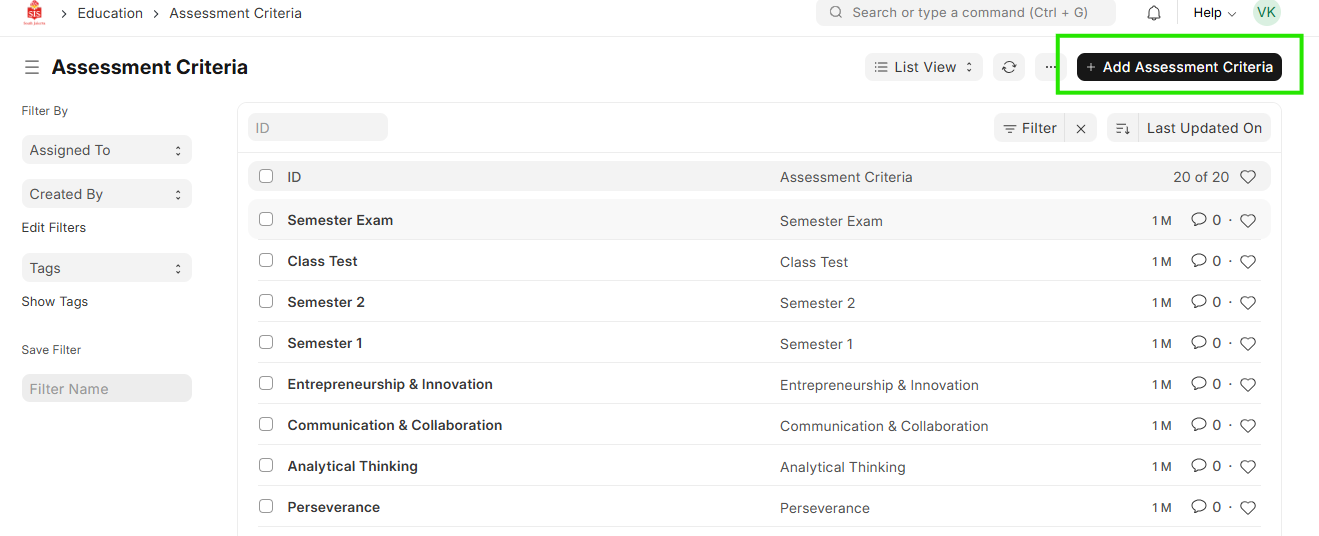Open the three-dots more options menu
This screenshot has height=536, width=1319.
coord(1050,67)
